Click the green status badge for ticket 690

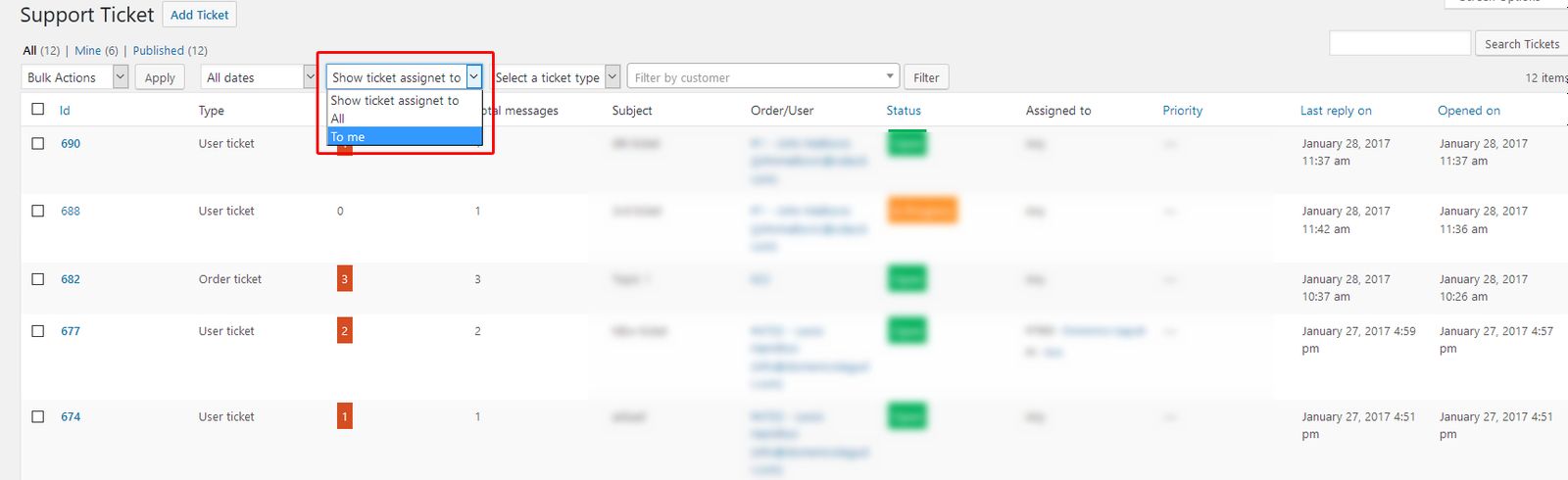[x=906, y=144]
